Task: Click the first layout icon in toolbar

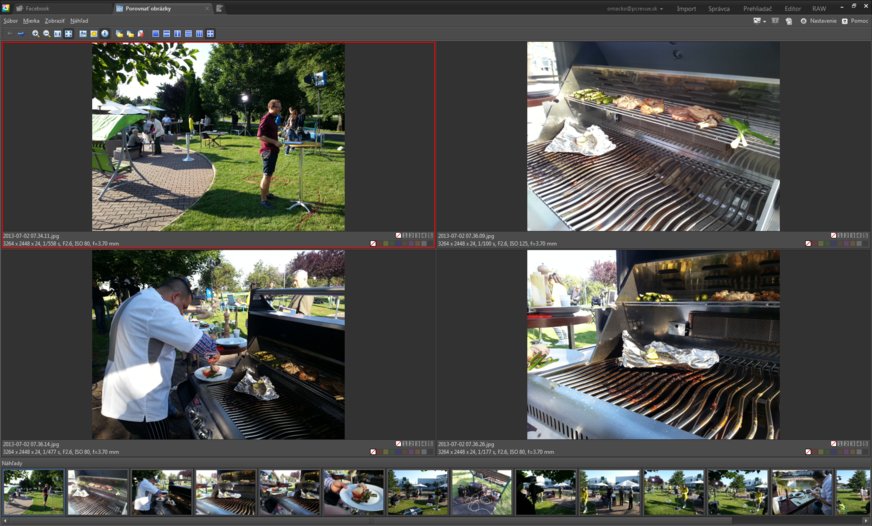Action: point(156,33)
